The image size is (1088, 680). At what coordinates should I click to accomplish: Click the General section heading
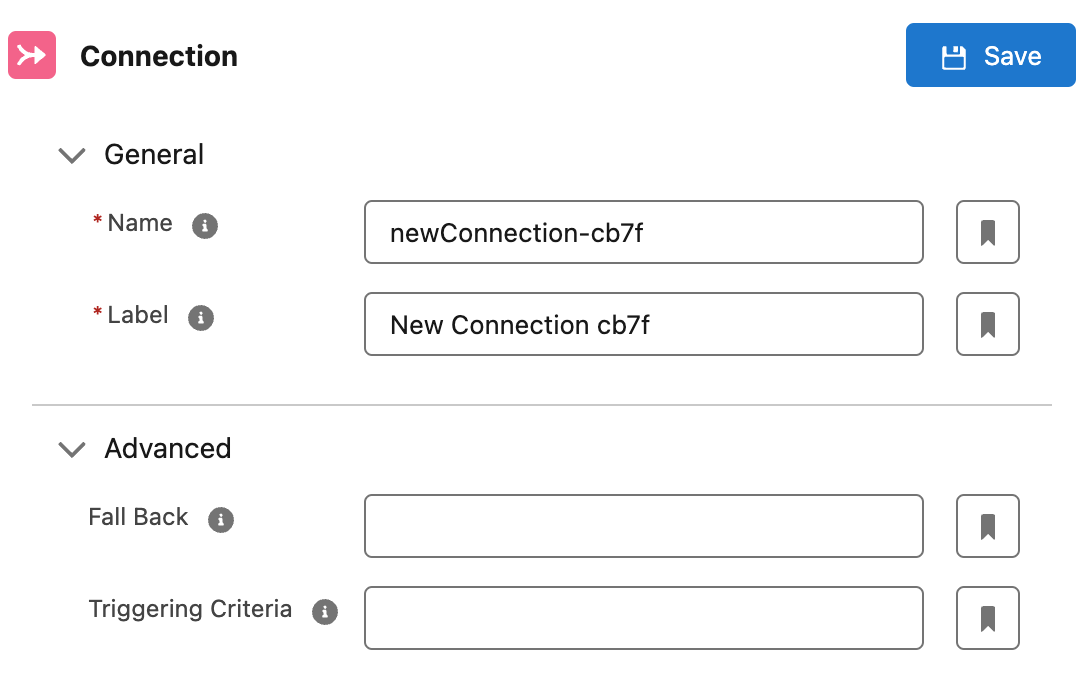coord(154,155)
